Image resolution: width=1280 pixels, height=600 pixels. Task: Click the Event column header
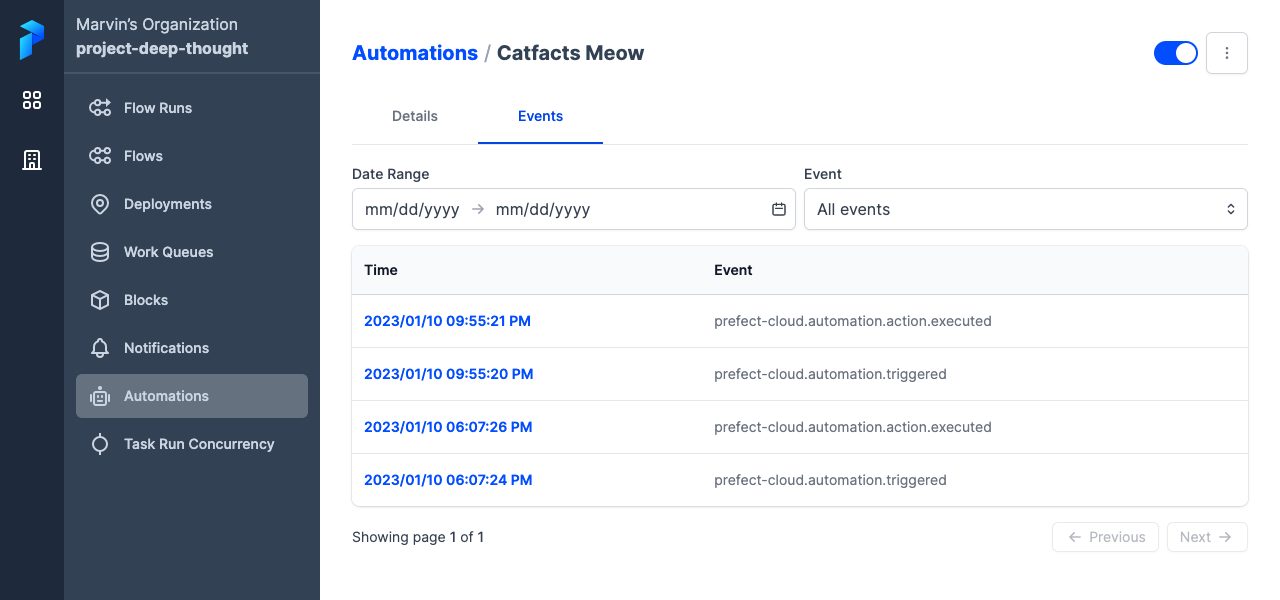point(733,270)
